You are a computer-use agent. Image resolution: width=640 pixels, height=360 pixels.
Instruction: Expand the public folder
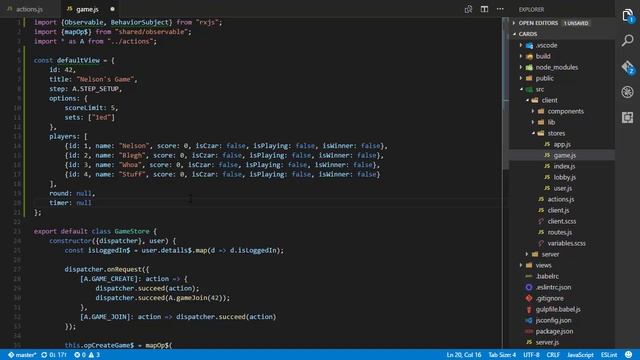[x=544, y=78]
